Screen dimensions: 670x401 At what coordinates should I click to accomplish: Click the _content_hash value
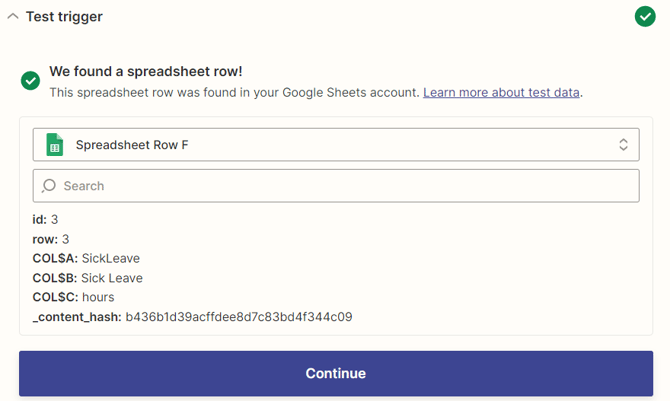coord(238,317)
